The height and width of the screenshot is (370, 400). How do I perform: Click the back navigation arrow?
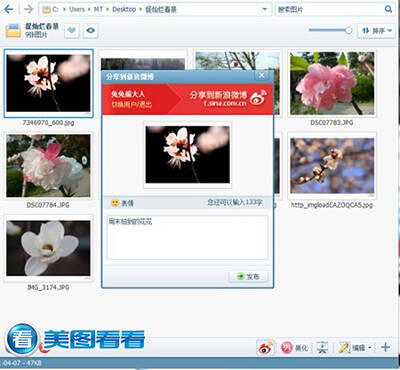(x=9, y=9)
